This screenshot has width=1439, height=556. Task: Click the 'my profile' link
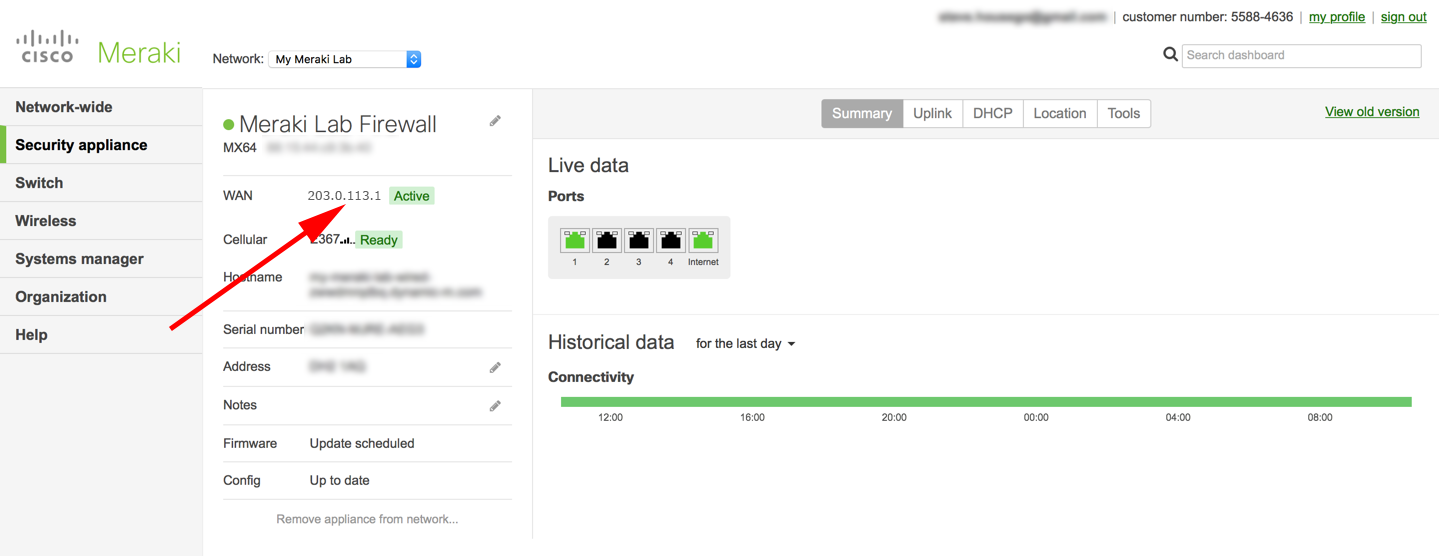(x=1337, y=17)
